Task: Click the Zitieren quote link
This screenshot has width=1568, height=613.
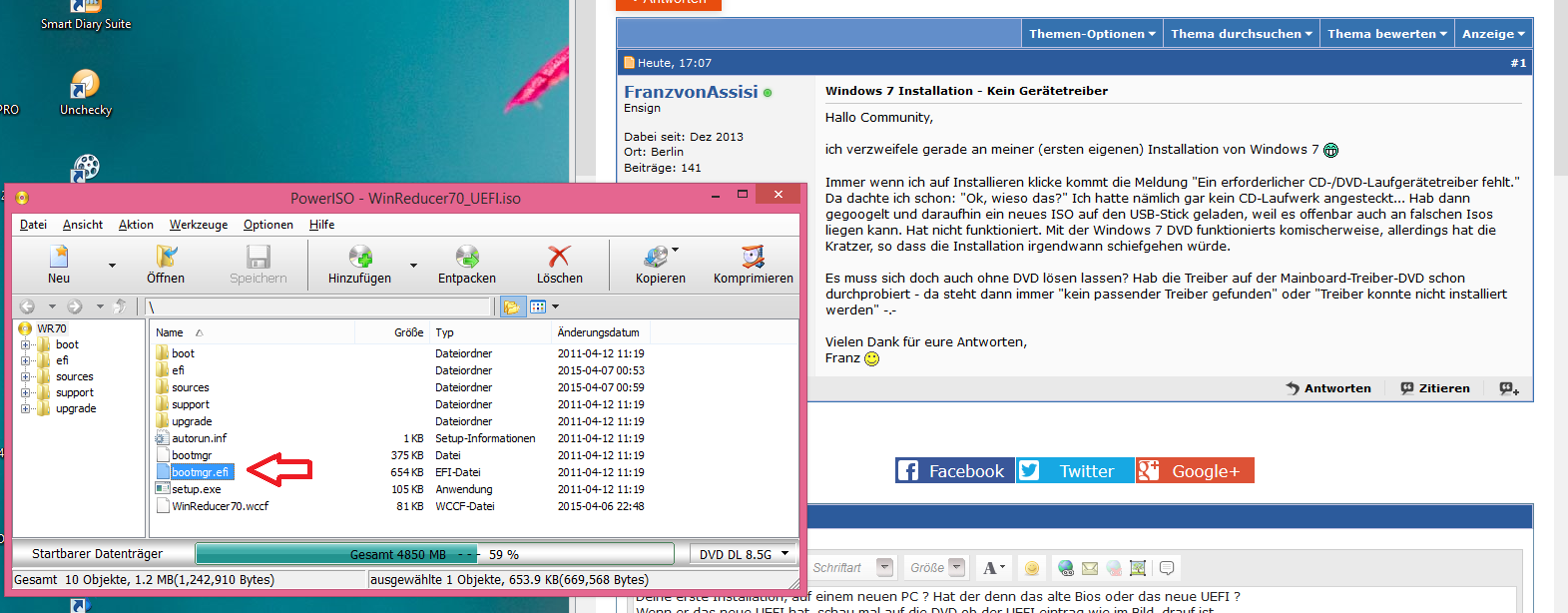Action: coord(1435,388)
